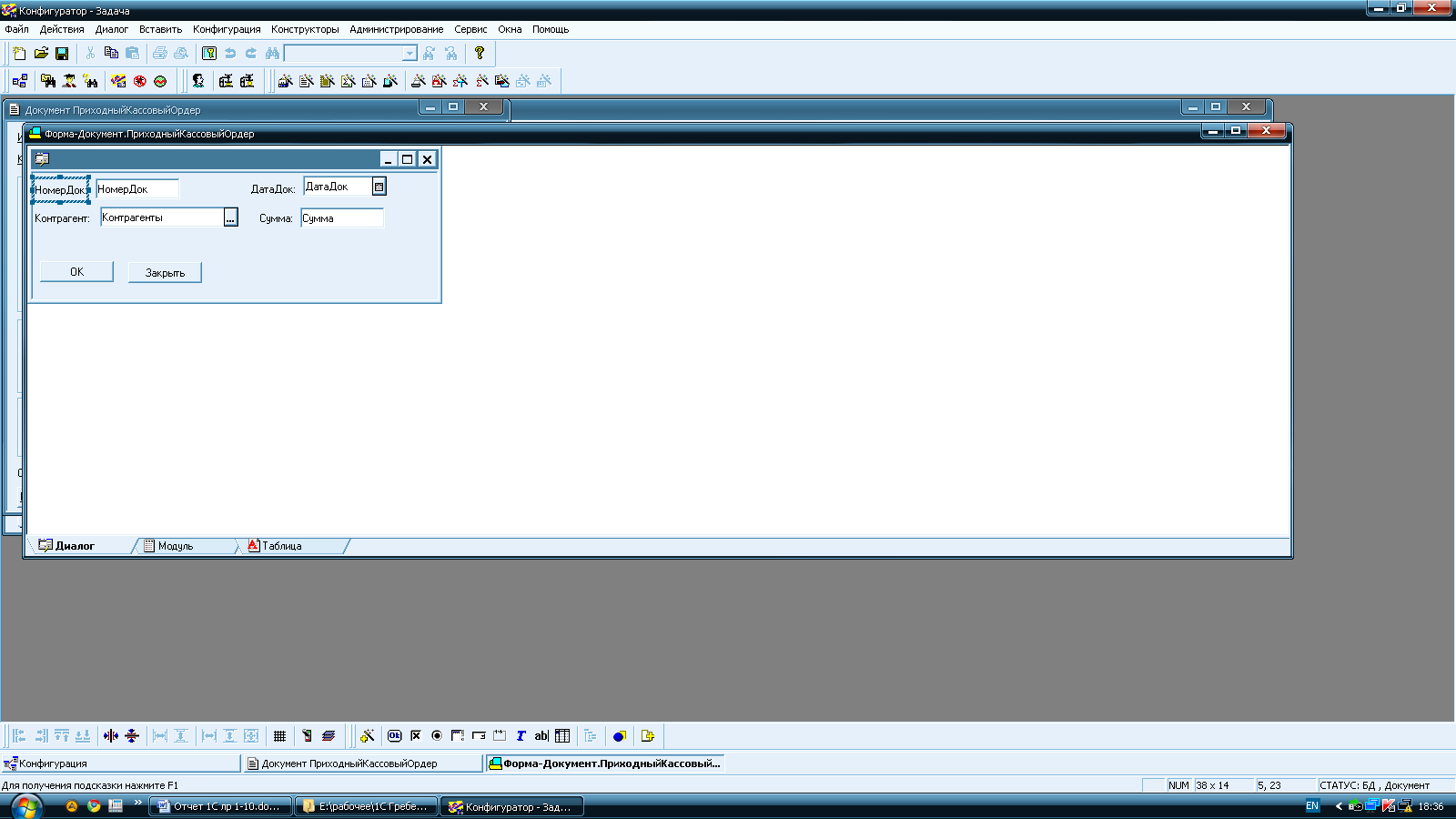Toggle the dialog grid icon

pos(279,736)
